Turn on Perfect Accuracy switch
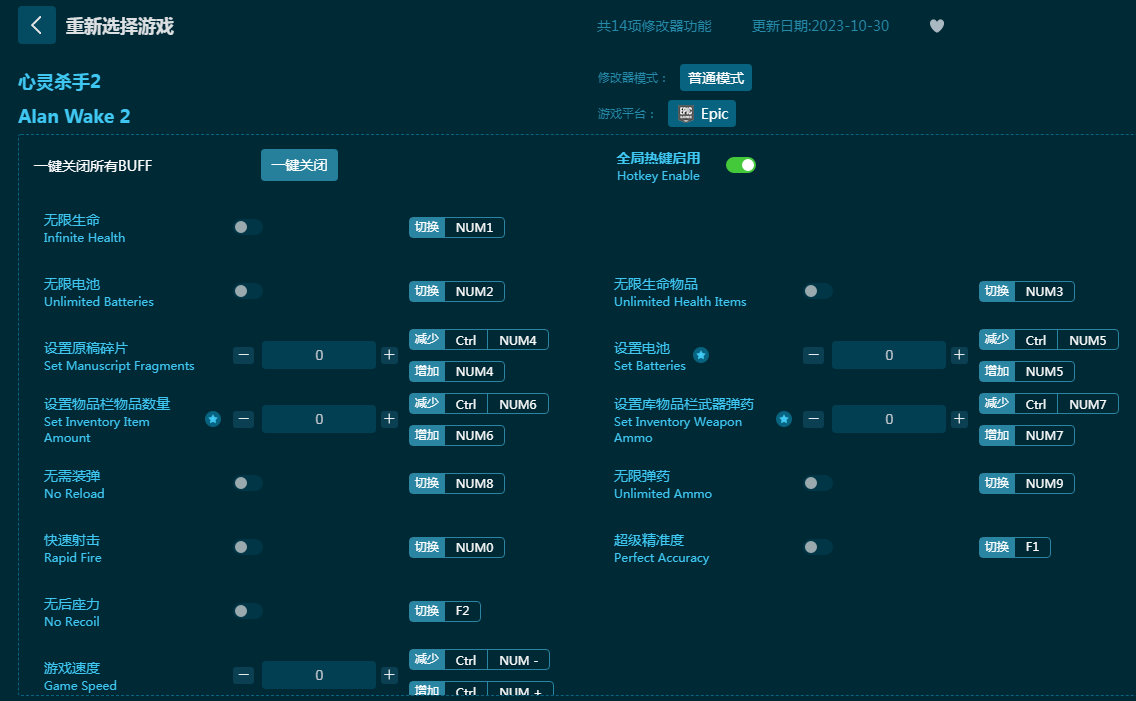This screenshot has width=1136, height=701. coord(818,547)
